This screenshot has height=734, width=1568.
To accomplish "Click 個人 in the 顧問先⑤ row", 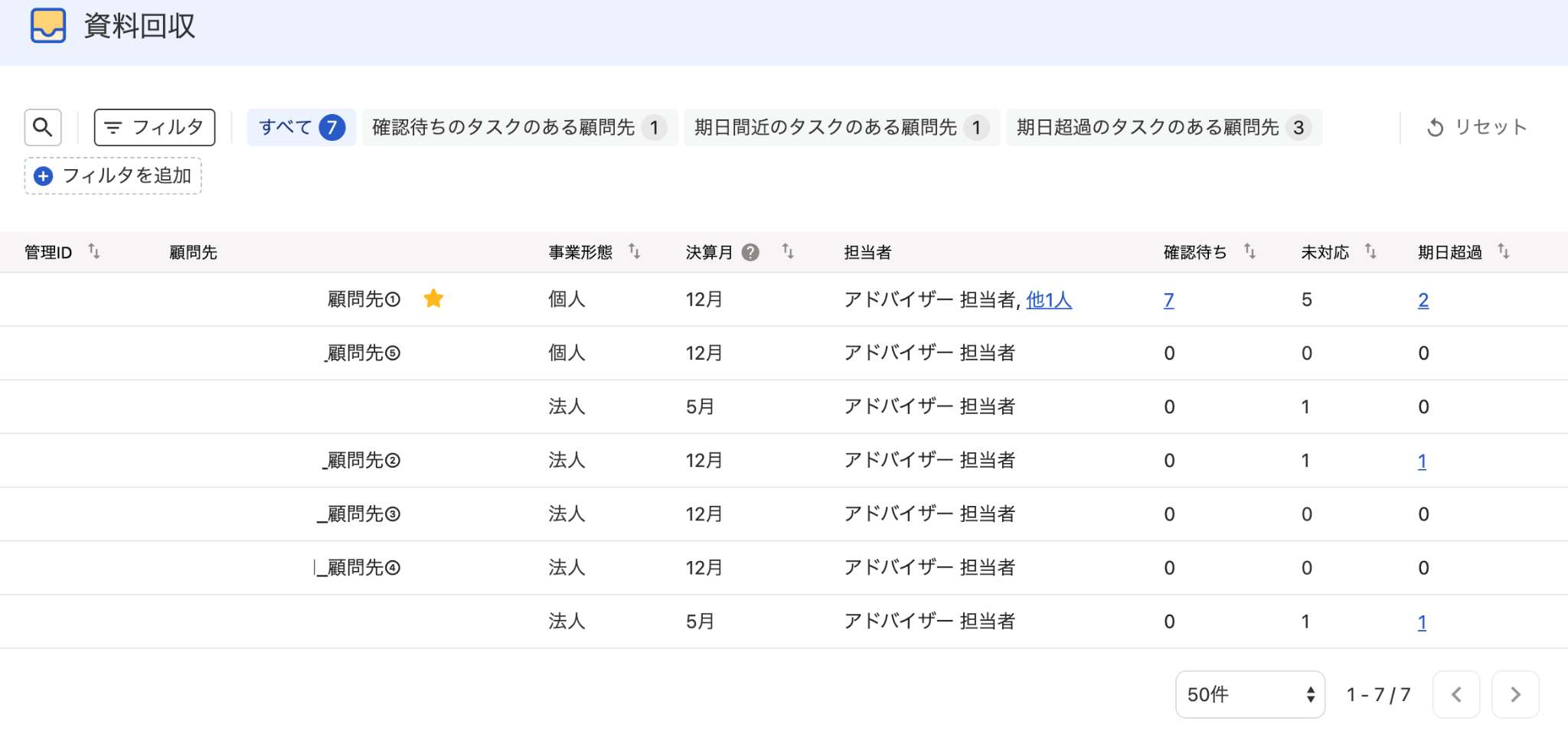I will click(x=567, y=353).
